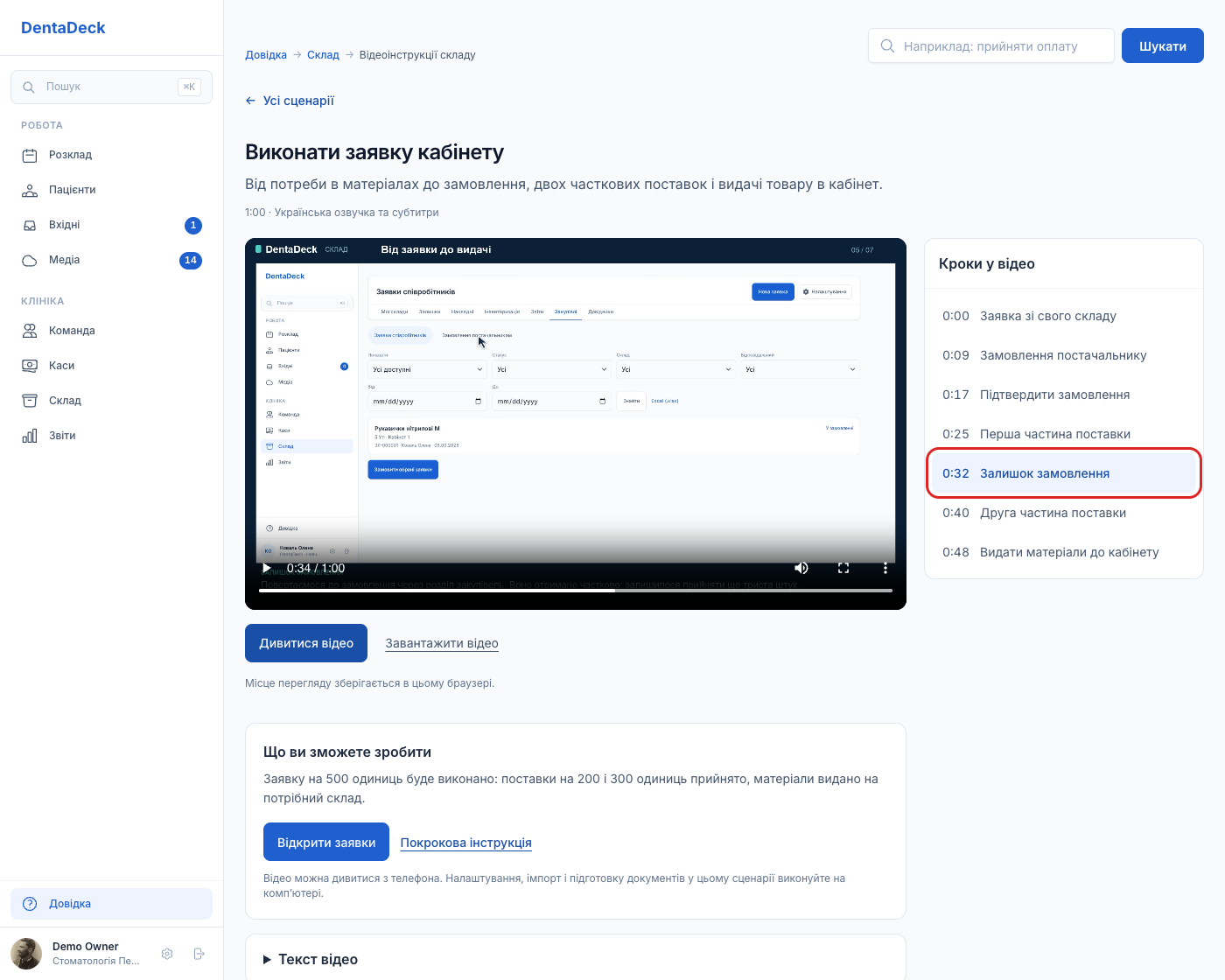Image resolution: width=1225 pixels, height=980 pixels.
Task: Click the inbox tray icon beside Вхідні
Action: tap(30, 225)
